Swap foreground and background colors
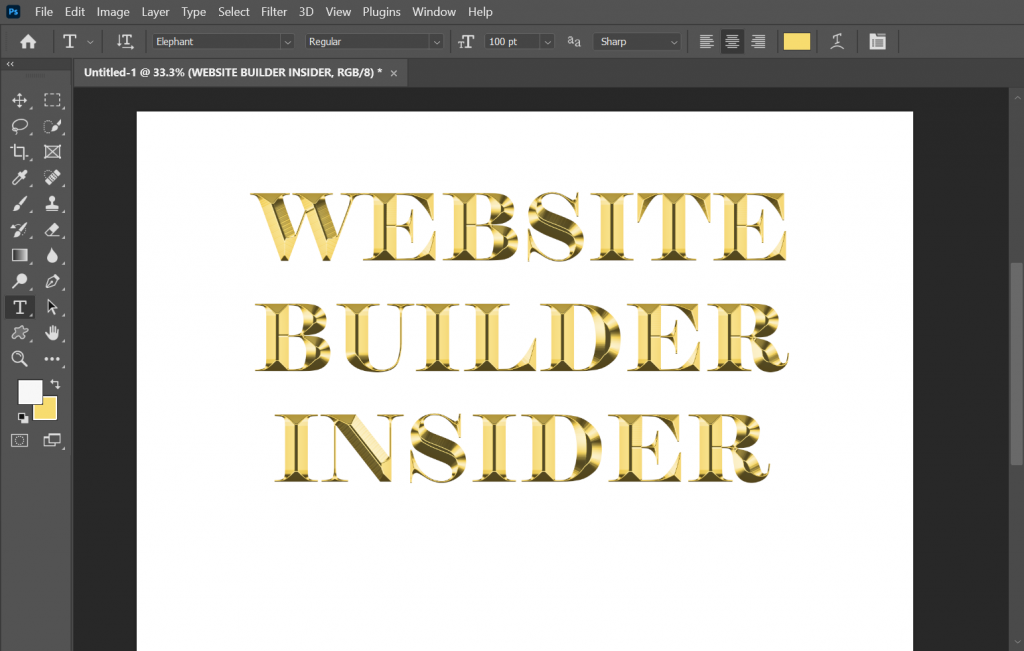The width and height of the screenshot is (1024, 651). click(57, 384)
